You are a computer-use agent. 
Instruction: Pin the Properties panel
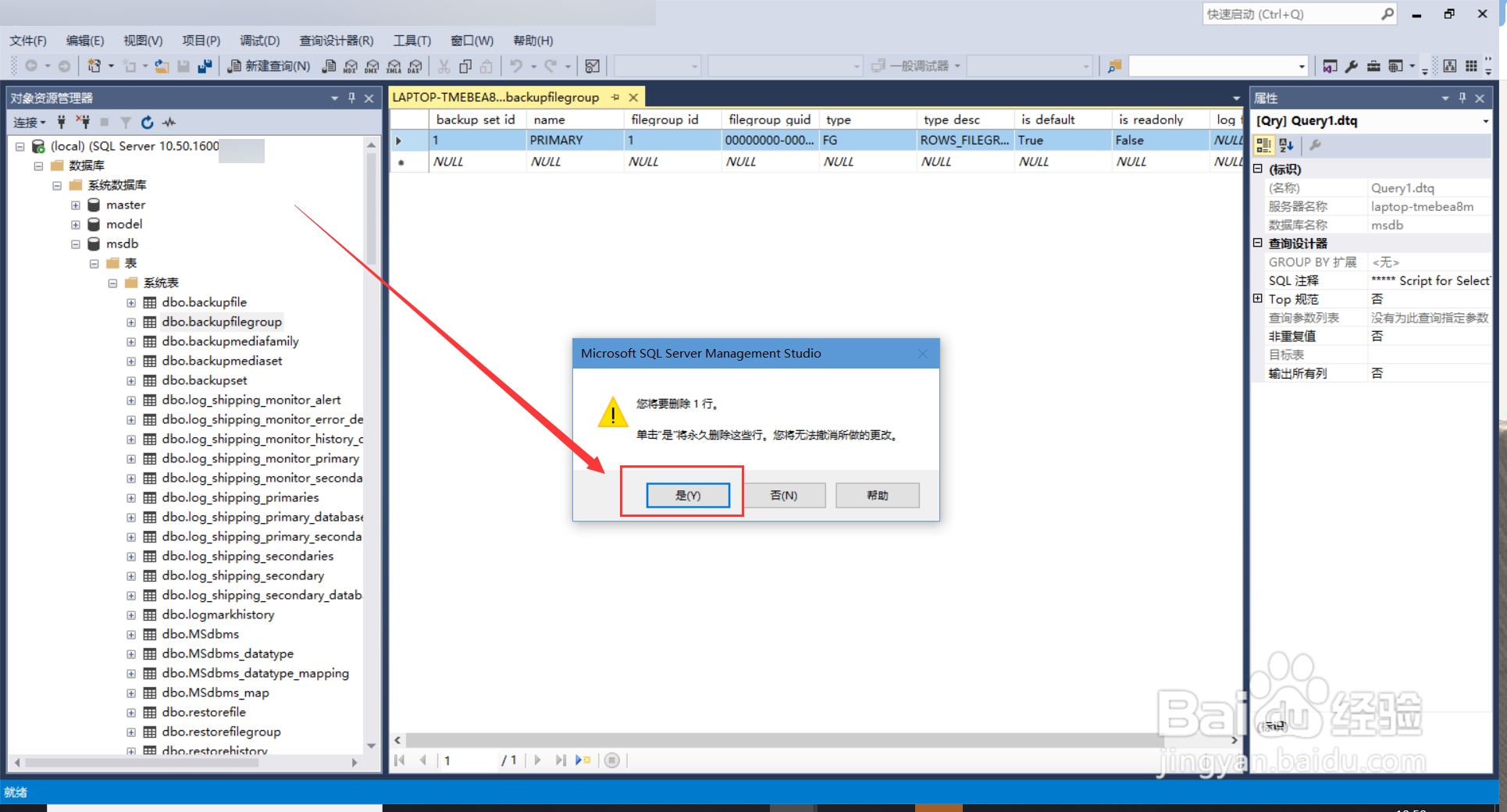point(1462,98)
